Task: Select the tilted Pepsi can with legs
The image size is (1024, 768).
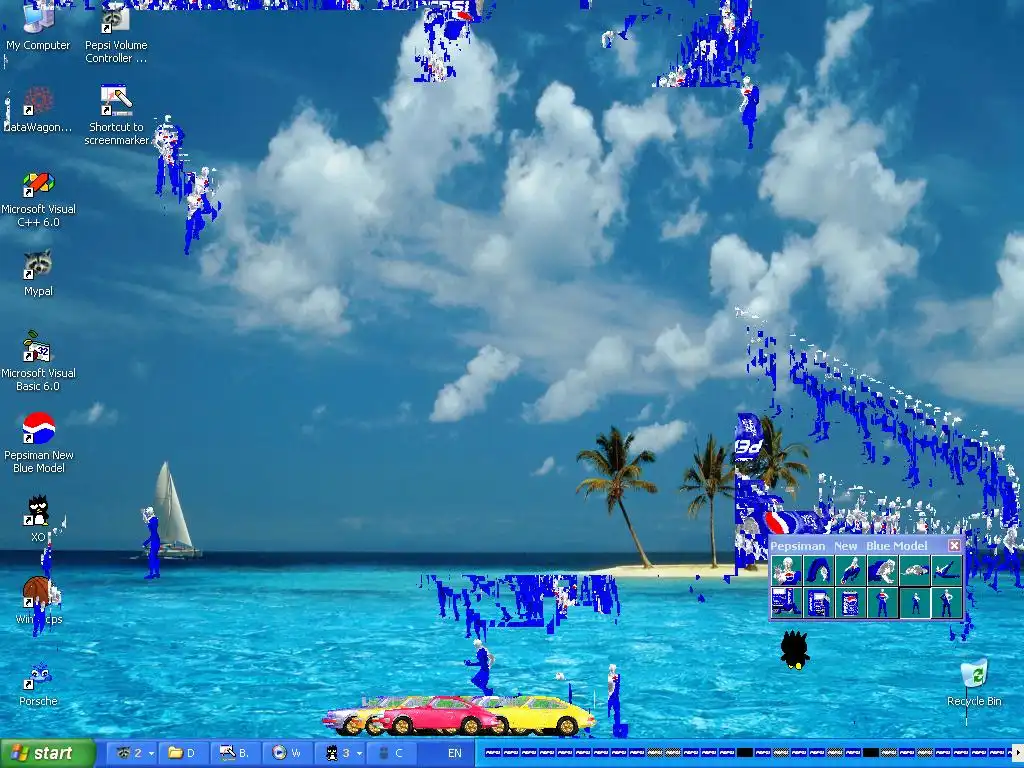Action: click(x=786, y=602)
